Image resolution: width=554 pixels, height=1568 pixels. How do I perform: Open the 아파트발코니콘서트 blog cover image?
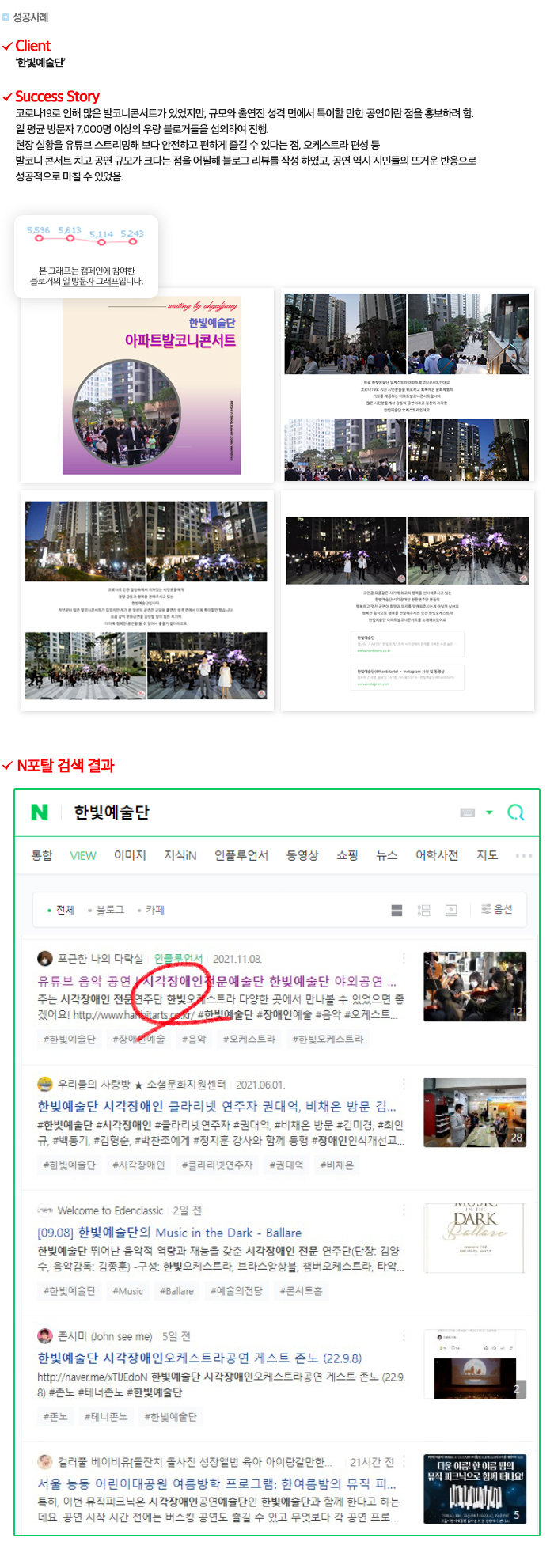tap(152, 386)
